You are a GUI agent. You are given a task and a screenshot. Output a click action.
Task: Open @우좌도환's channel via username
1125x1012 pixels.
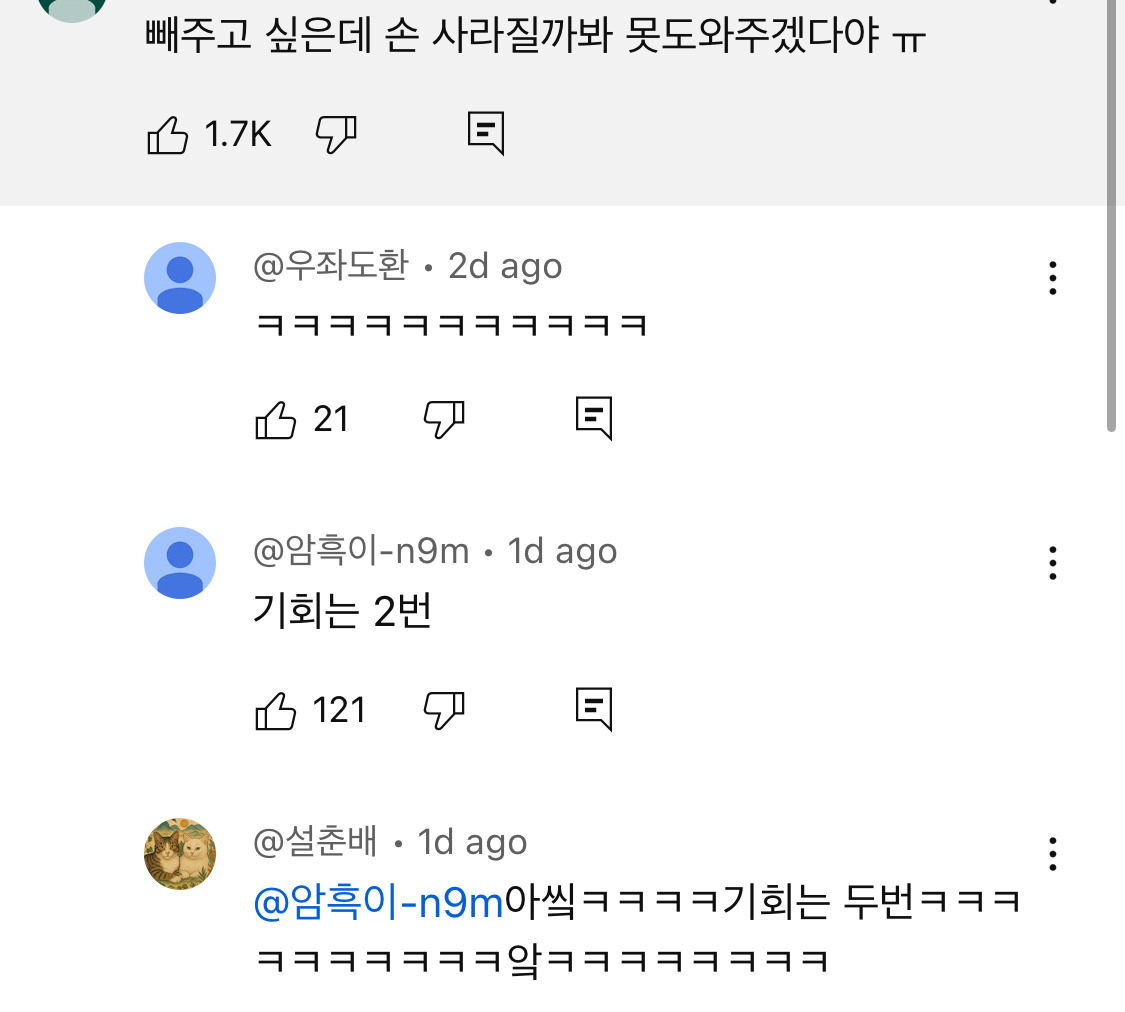[x=331, y=266]
